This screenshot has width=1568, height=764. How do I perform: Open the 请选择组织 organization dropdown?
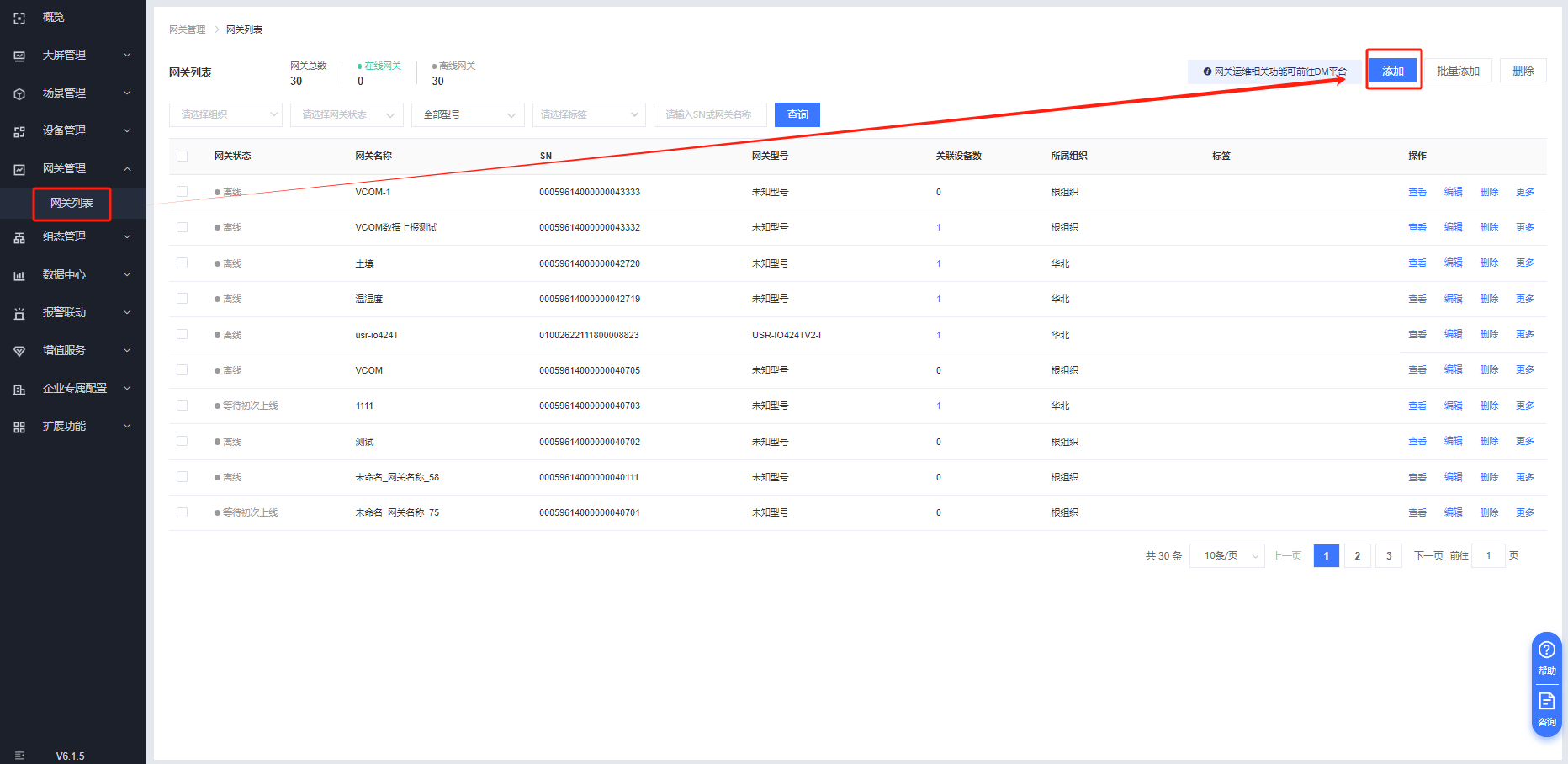[x=225, y=115]
